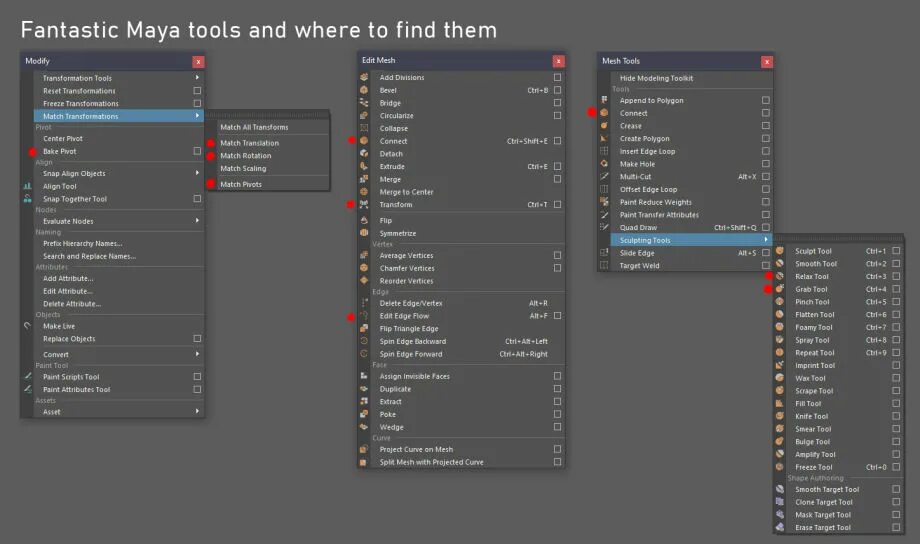This screenshot has height=544, width=920.
Task: Open option box for Reset Transformations
Action: click(197, 90)
